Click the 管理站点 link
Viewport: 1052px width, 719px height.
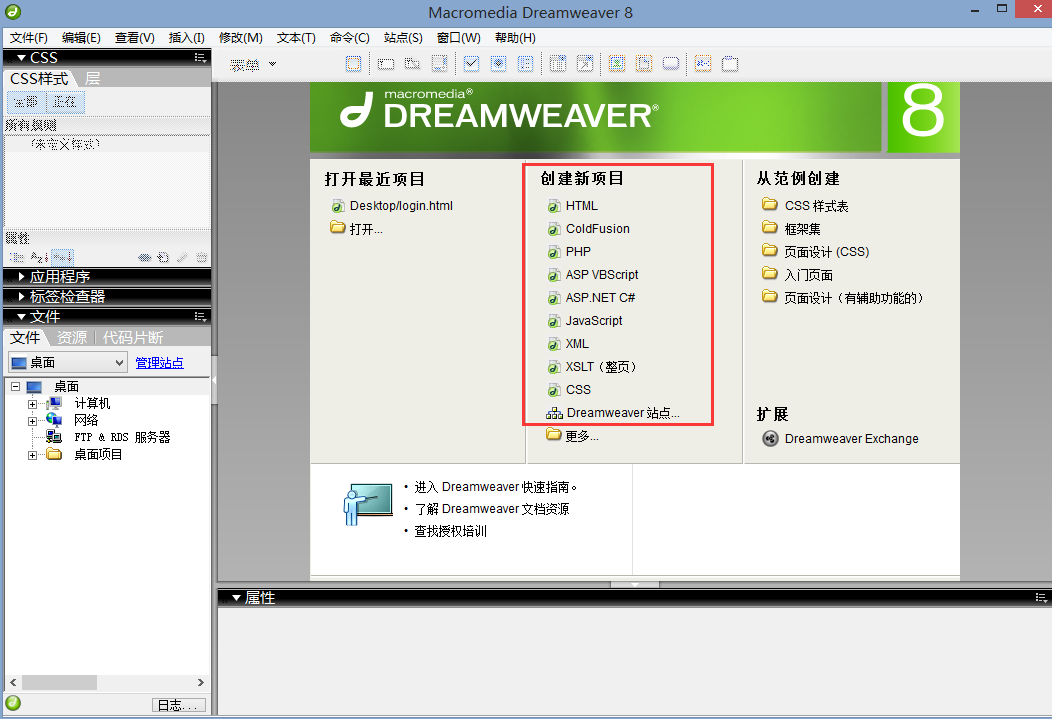click(160, 363)
